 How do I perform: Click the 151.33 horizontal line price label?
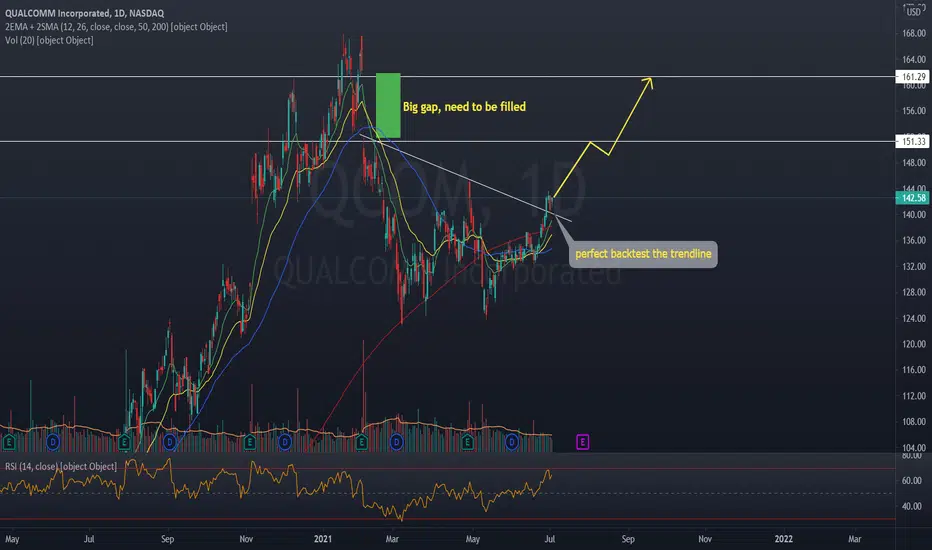pos(913,142)
